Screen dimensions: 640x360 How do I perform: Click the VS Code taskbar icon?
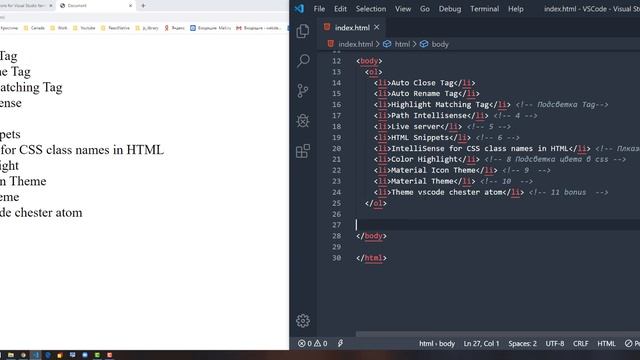tap(36, 355)
